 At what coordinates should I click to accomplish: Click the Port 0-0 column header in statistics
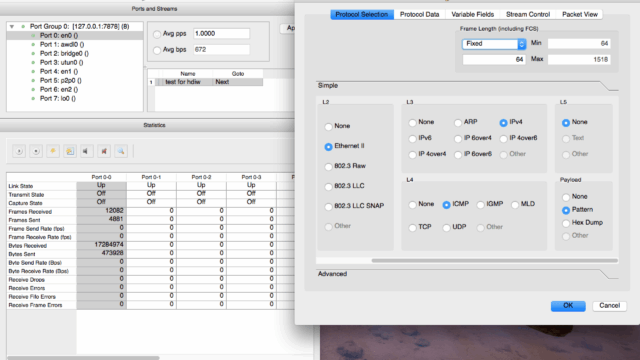point(101,177)
